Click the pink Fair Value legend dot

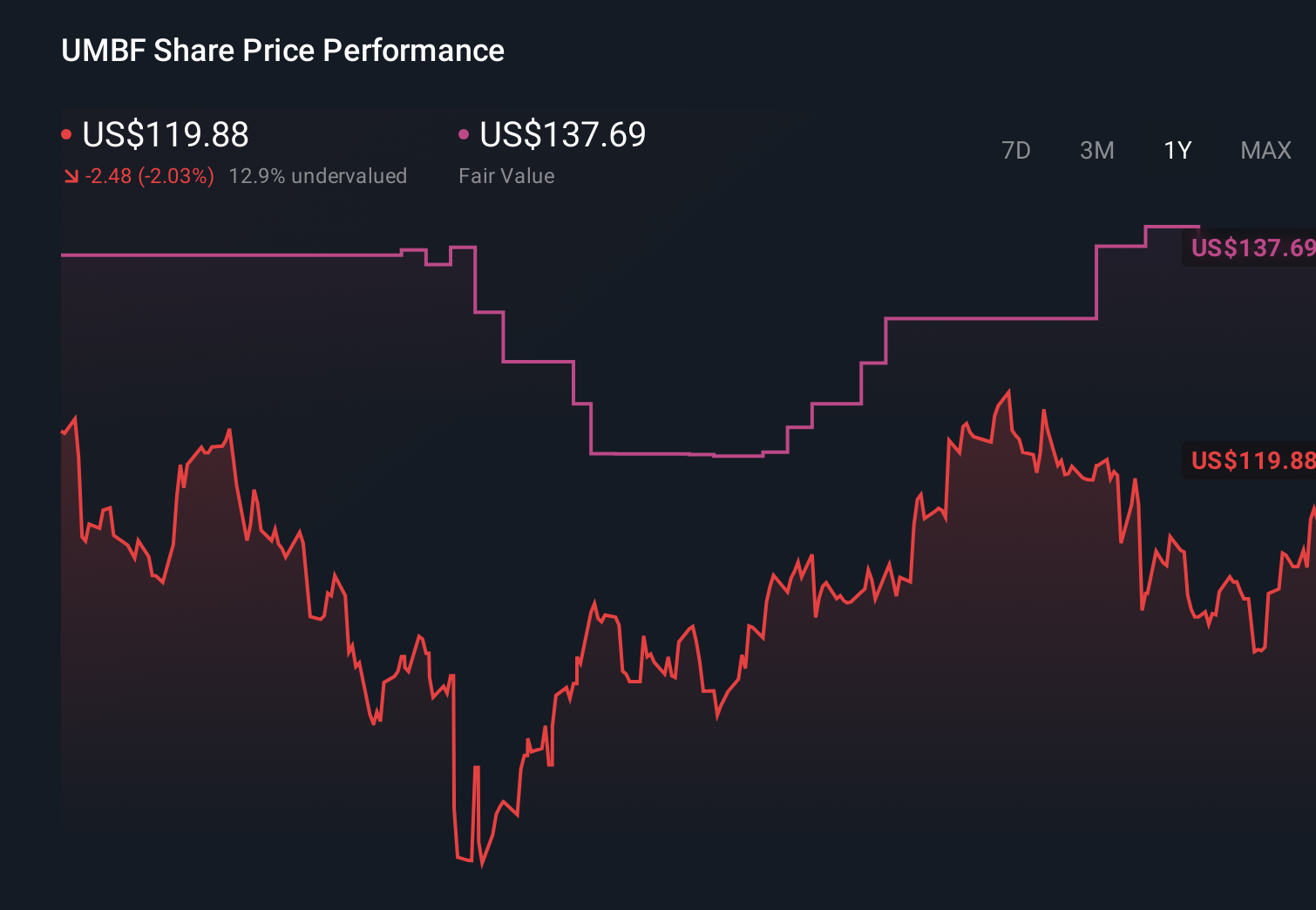tap(464, 133)
